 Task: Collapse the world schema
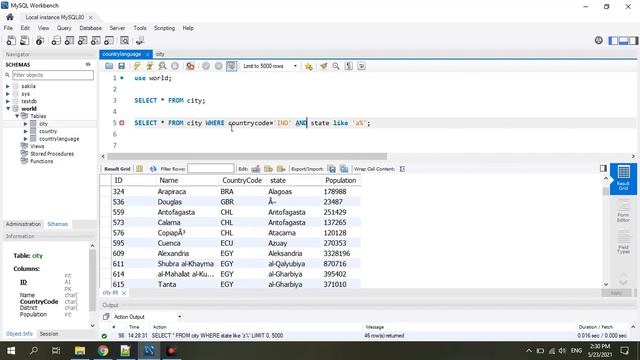(x=8, y=109)
